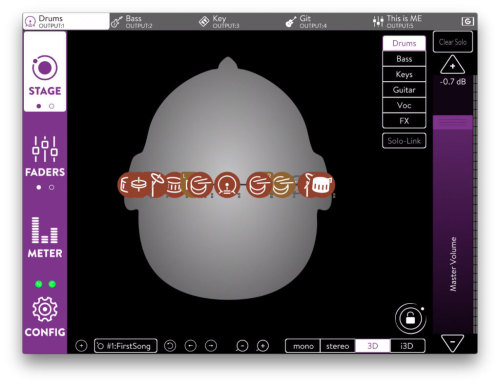Open the CONFIG gear settings
This screenshot has width=500, height=386.
[45, 317]
